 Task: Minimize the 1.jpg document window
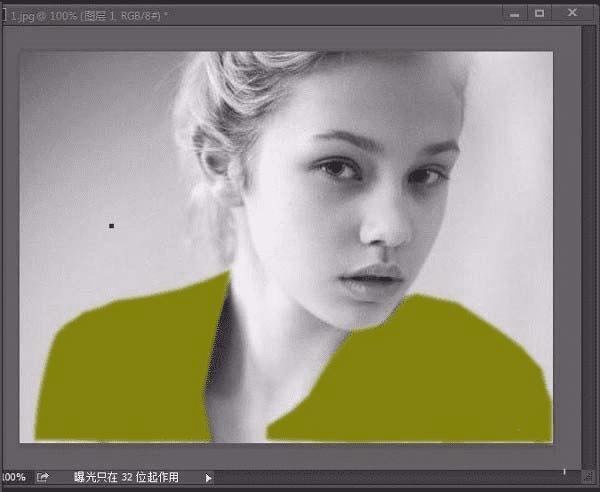pyautogui.click(x=514, y=14)
